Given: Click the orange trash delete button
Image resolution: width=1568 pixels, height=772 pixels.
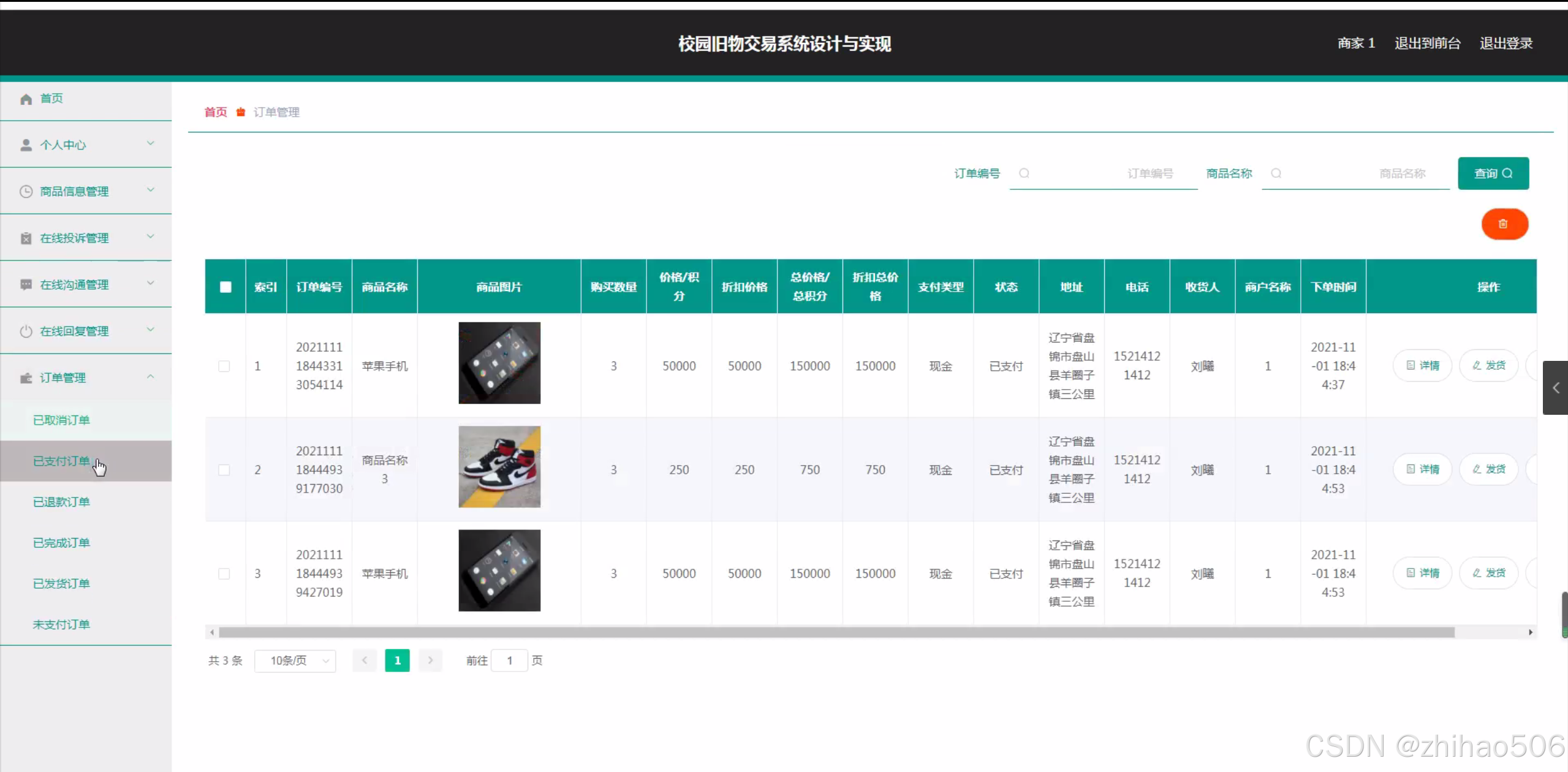Looking at the screenshot, I should tap(1504, 224).
